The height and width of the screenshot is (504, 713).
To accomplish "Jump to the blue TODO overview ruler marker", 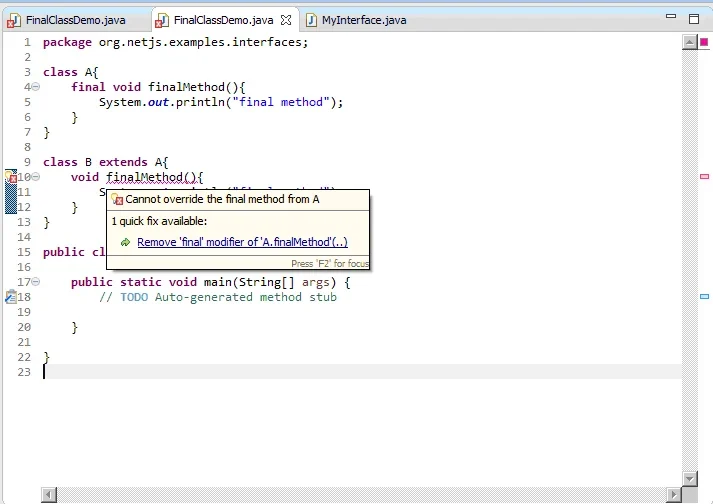I will 704,297.
